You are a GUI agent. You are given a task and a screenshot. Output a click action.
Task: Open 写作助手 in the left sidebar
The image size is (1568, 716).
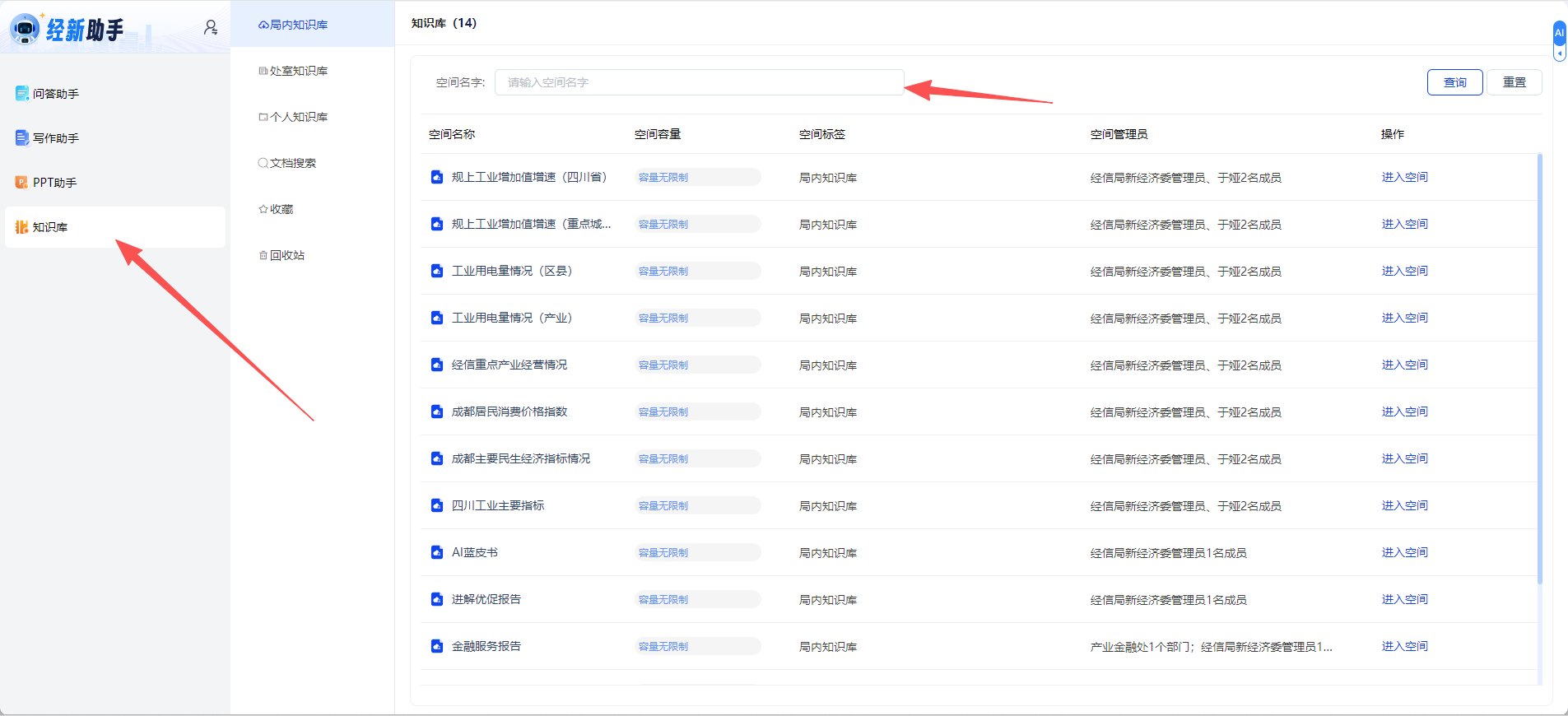click(x=115, y=138)
